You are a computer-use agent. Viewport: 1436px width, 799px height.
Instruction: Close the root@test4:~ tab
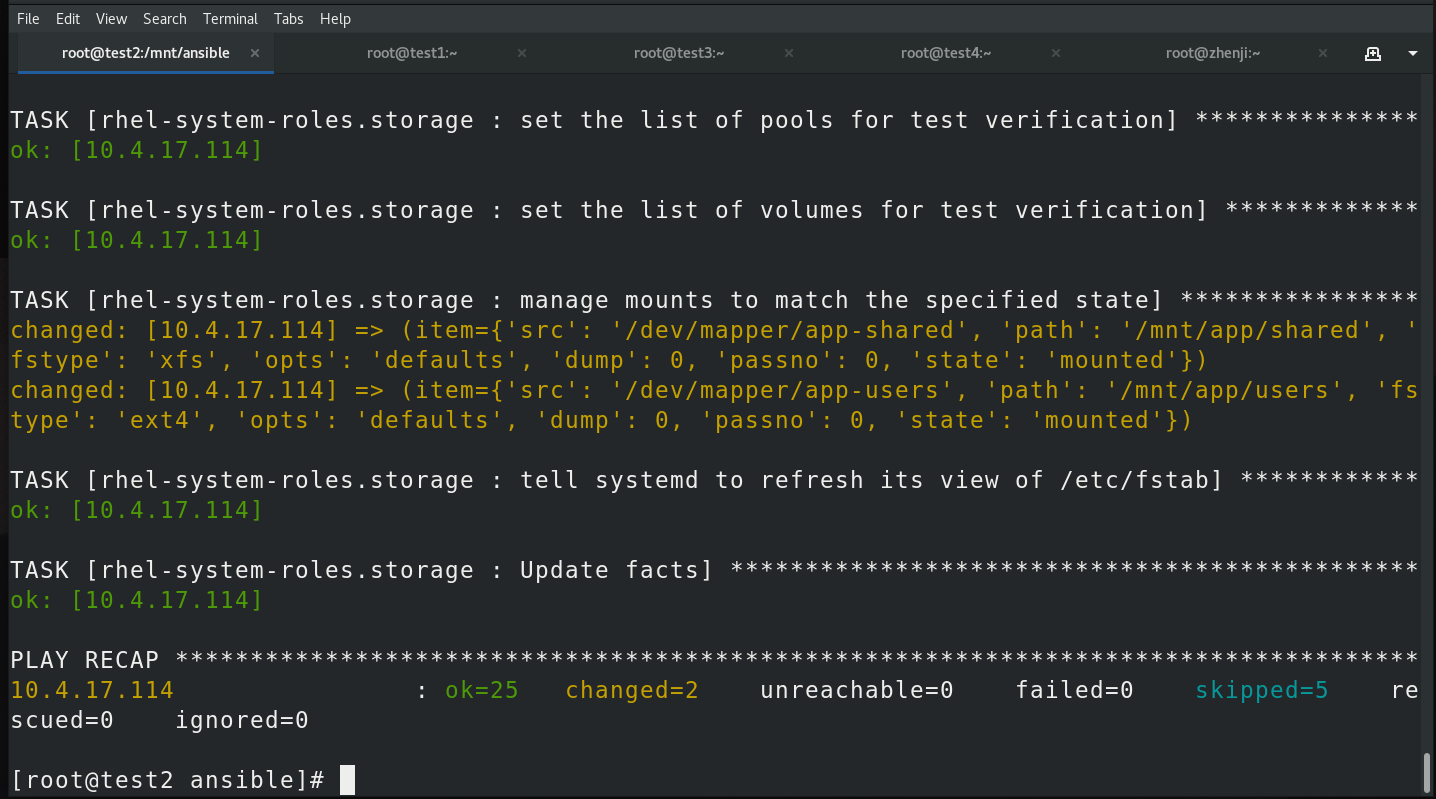point(1055,53)
